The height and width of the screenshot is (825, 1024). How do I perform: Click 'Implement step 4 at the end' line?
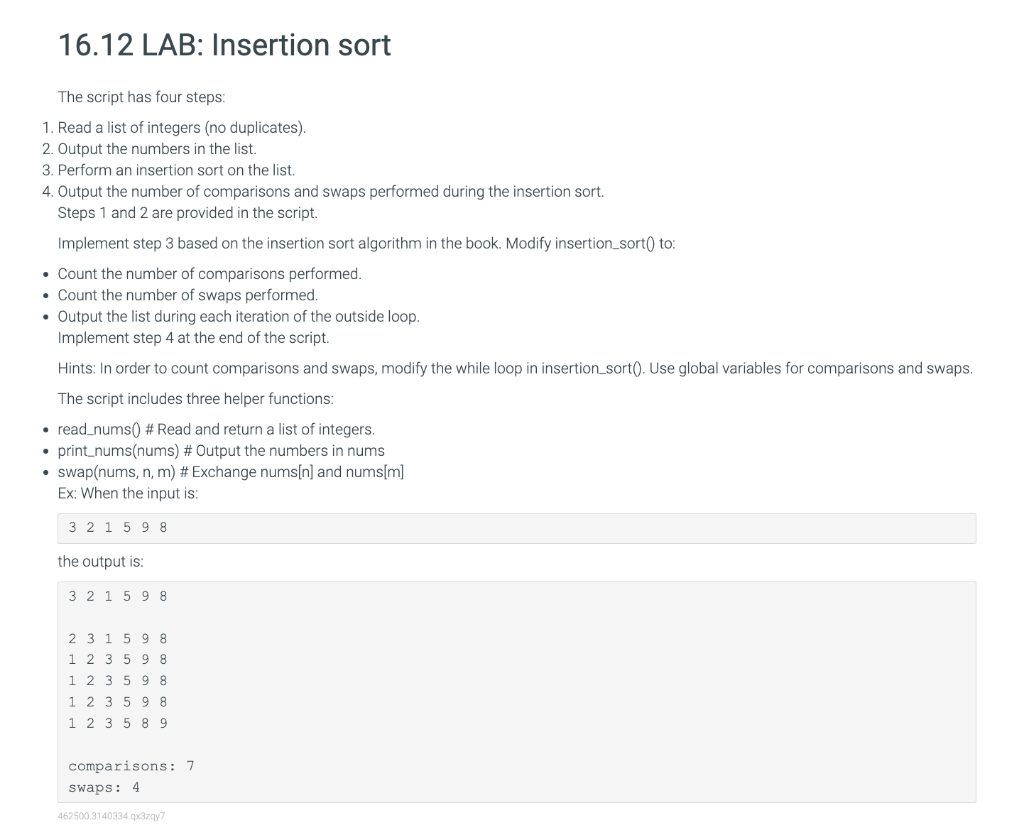[193, 338]
